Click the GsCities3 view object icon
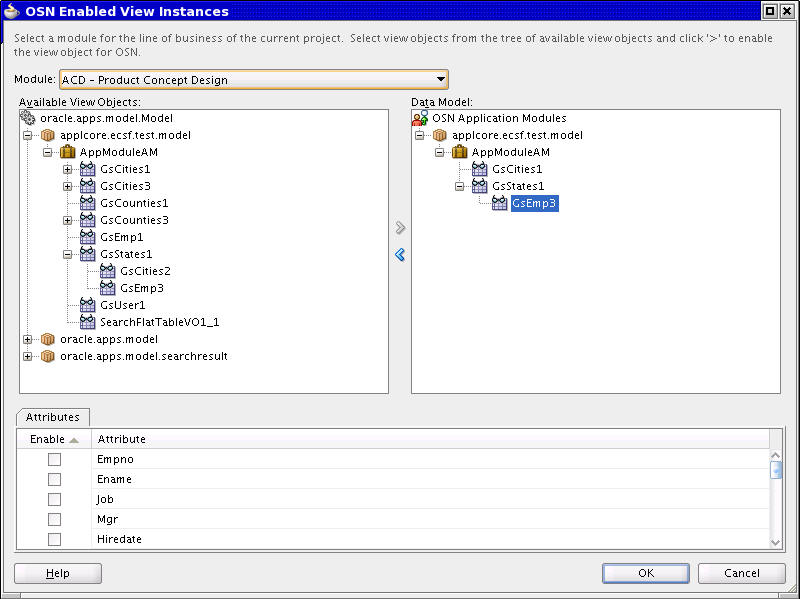Screen dimensions: 800x599 [87, 186]
